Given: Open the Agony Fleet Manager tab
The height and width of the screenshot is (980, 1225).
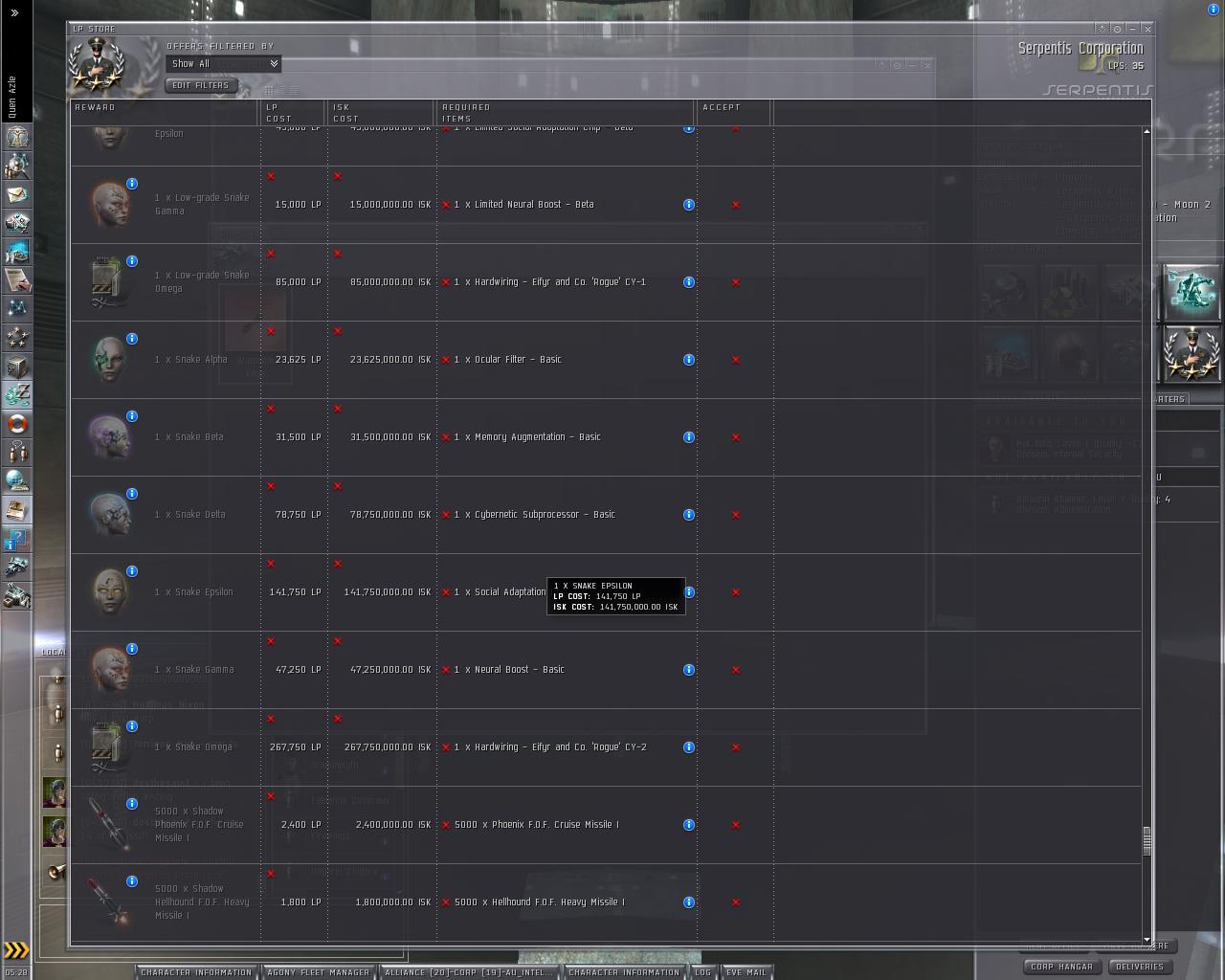Looking at the screenshot, I should point(319,972).
